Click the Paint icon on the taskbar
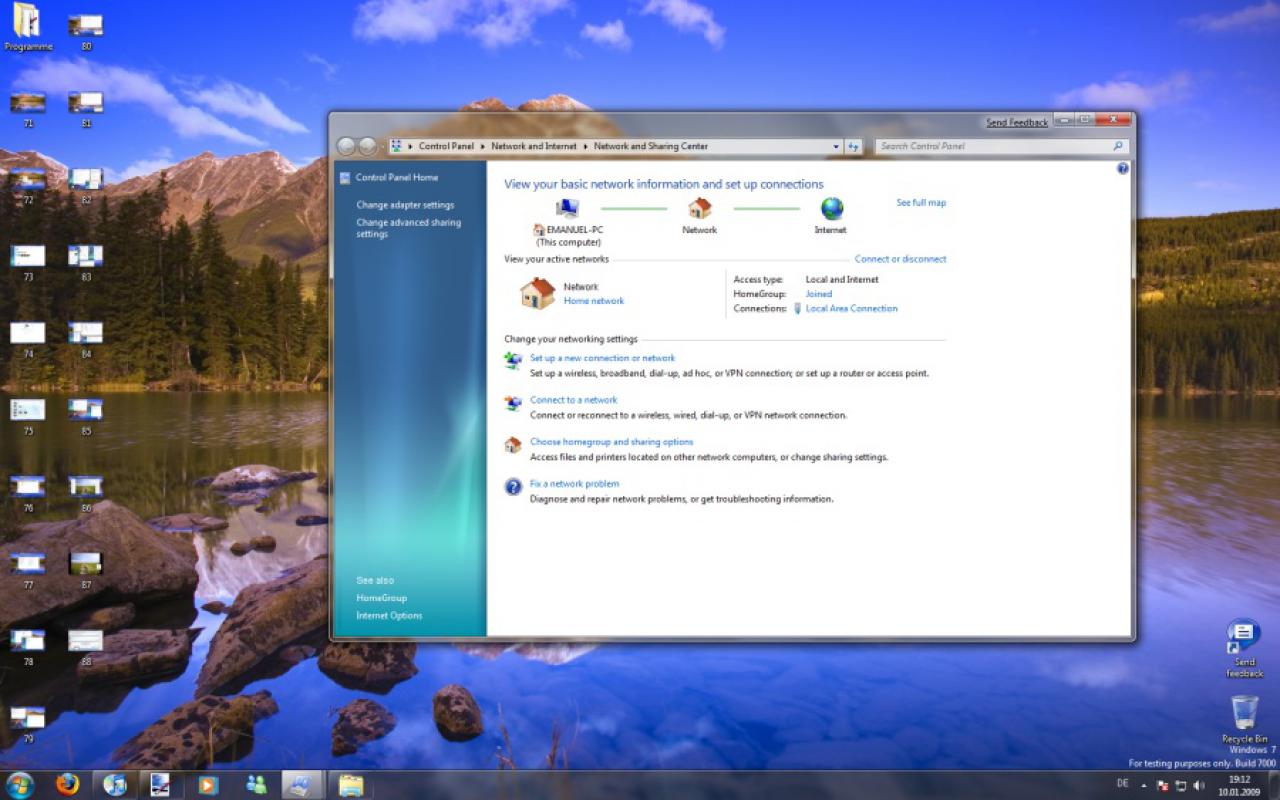Image resolution: width=1280 pixels, height=800 pixels. coord(160,785)
